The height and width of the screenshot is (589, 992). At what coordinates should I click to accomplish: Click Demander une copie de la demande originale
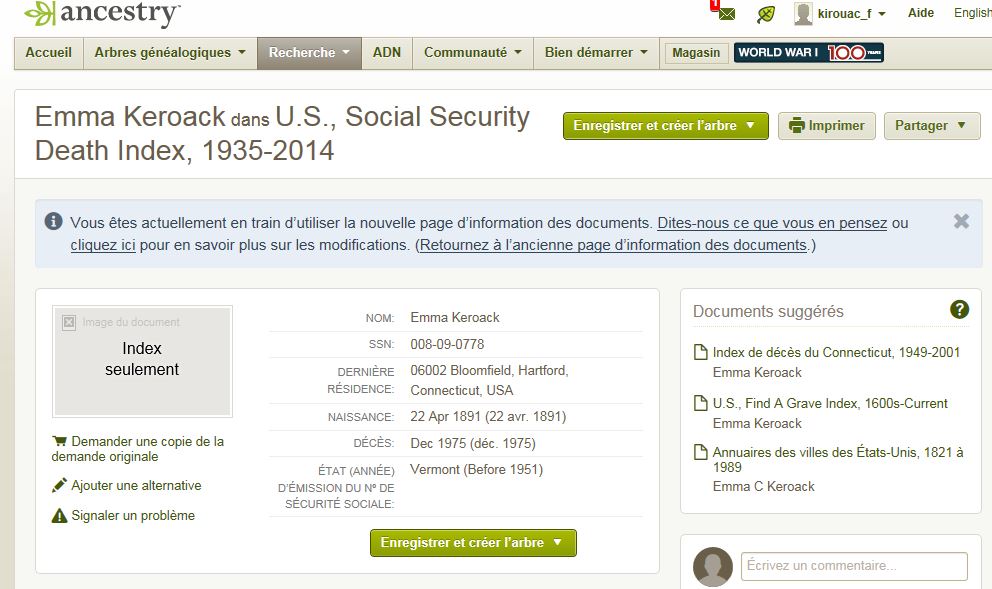point(138,449)
